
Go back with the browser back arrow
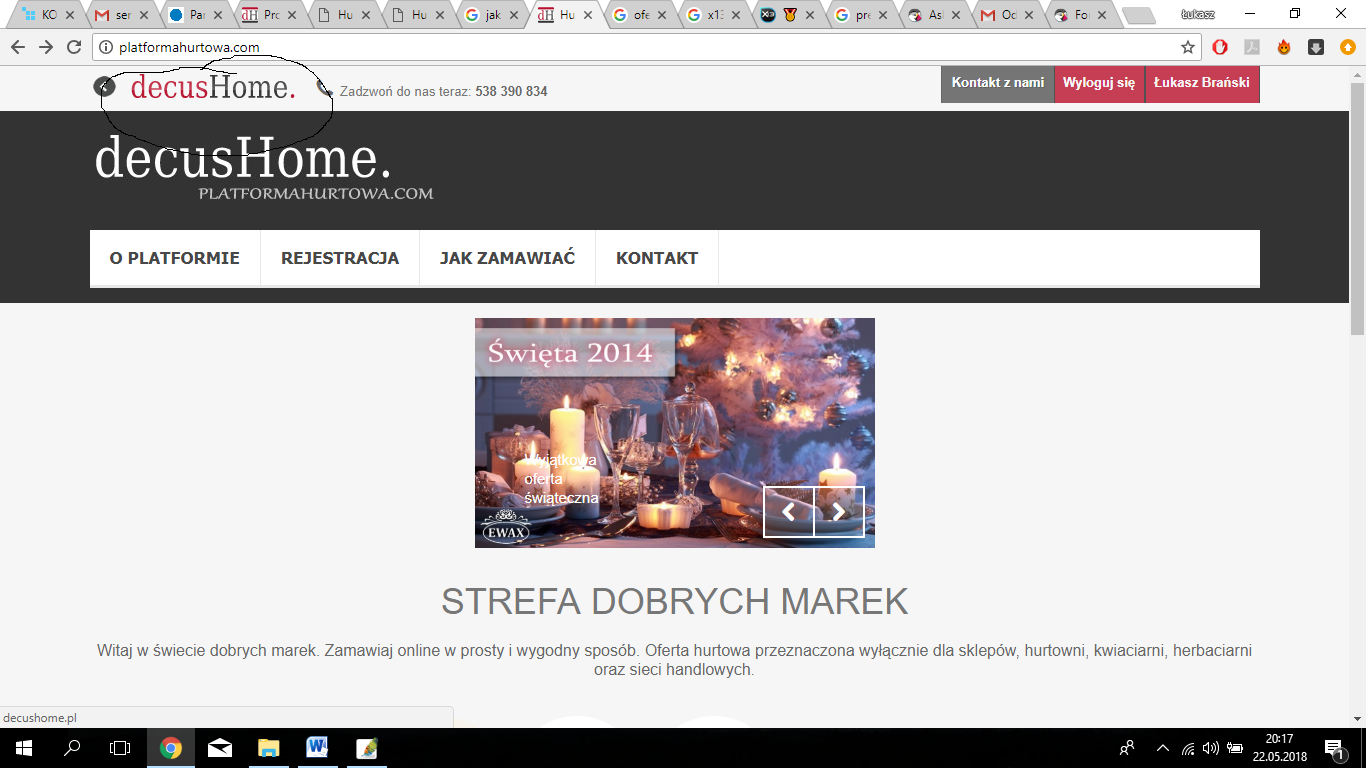point(18,47)
